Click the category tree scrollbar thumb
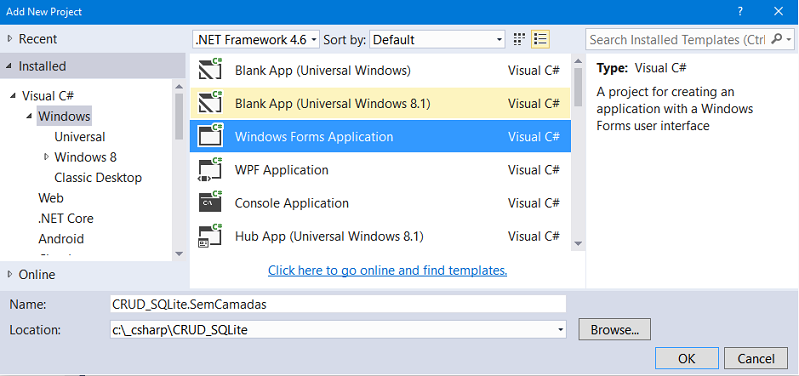 (x=179, y=116)
